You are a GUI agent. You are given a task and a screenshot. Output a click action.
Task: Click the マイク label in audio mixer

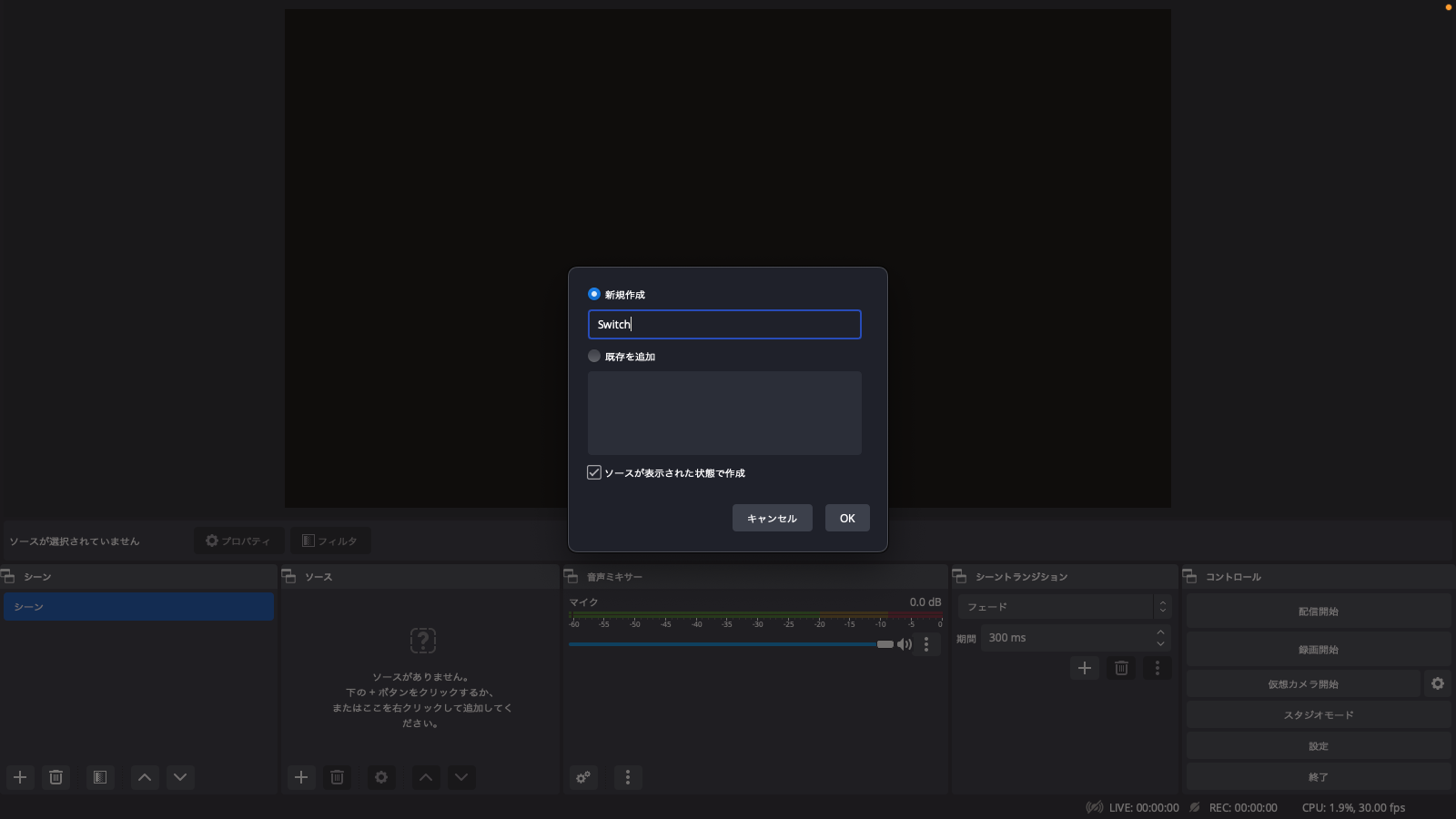(x=584, y=602)
